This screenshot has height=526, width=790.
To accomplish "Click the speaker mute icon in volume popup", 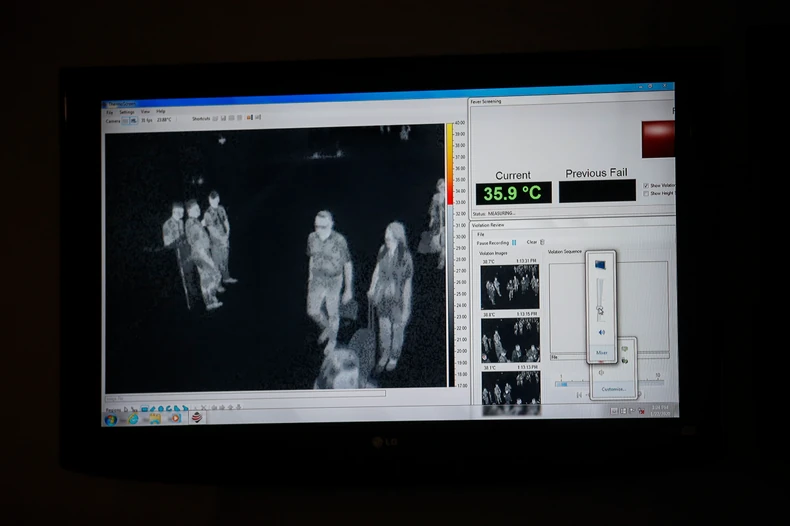I will tap(601, 333).
